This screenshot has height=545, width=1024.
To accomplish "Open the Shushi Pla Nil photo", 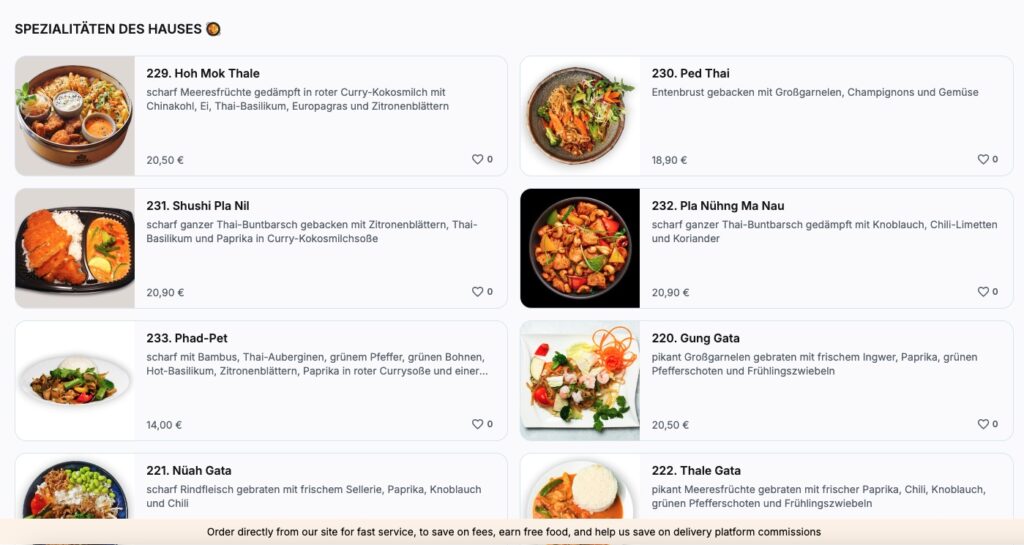I will click(x=75, y=248).
